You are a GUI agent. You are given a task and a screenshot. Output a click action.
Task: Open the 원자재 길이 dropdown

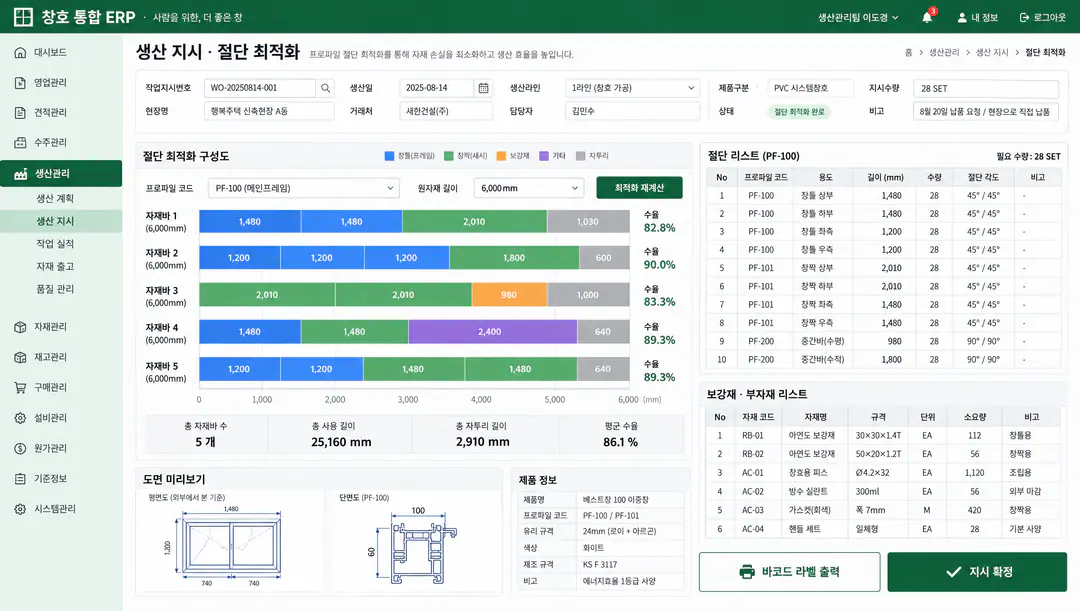click(529, 188)
